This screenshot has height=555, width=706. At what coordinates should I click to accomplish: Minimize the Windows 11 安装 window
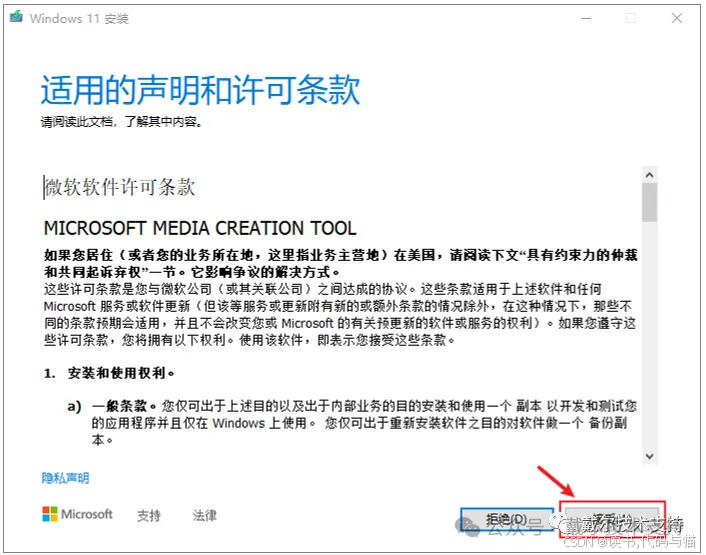[586, 18]
